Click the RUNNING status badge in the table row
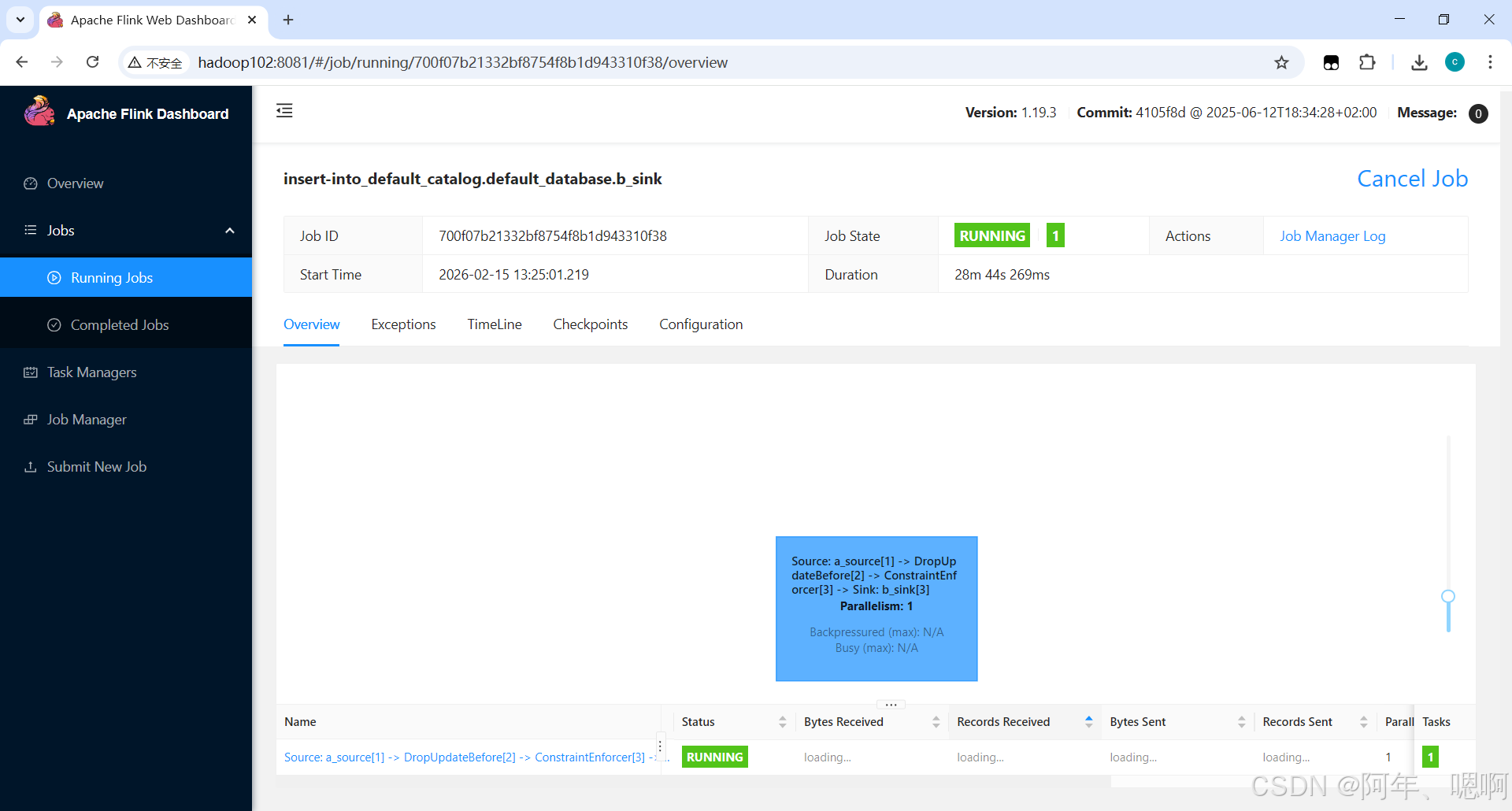This screenshot has width=1512, height=811. click(714, 757)
